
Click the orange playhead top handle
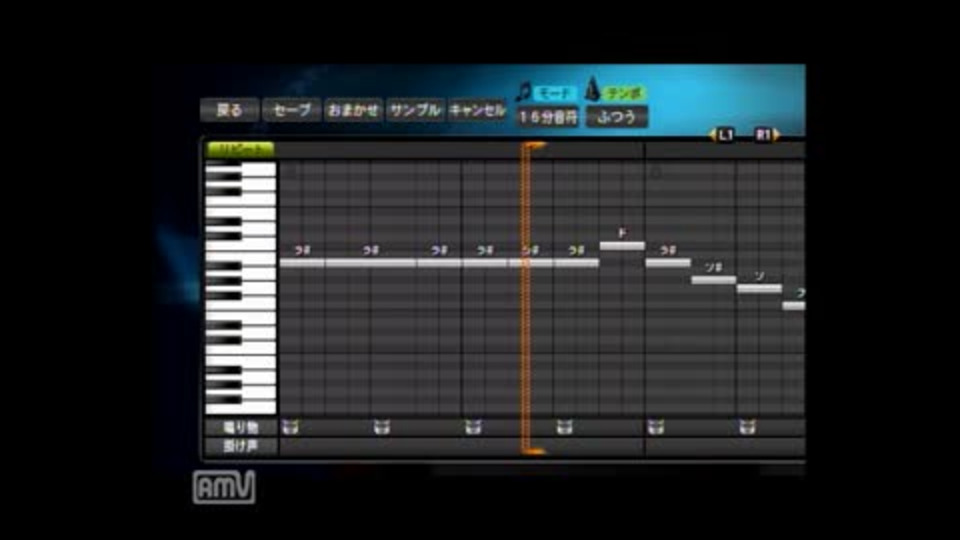[x=534, y=146]
